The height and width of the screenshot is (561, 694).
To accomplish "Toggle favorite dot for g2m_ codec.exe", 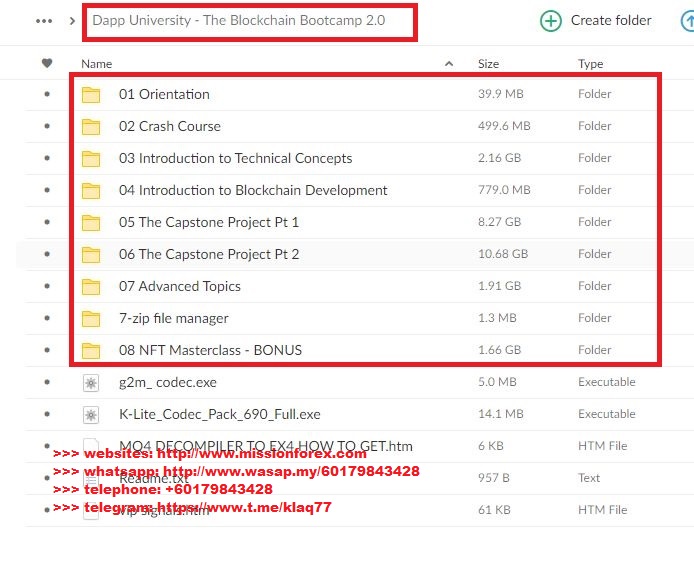I will 47,382.
